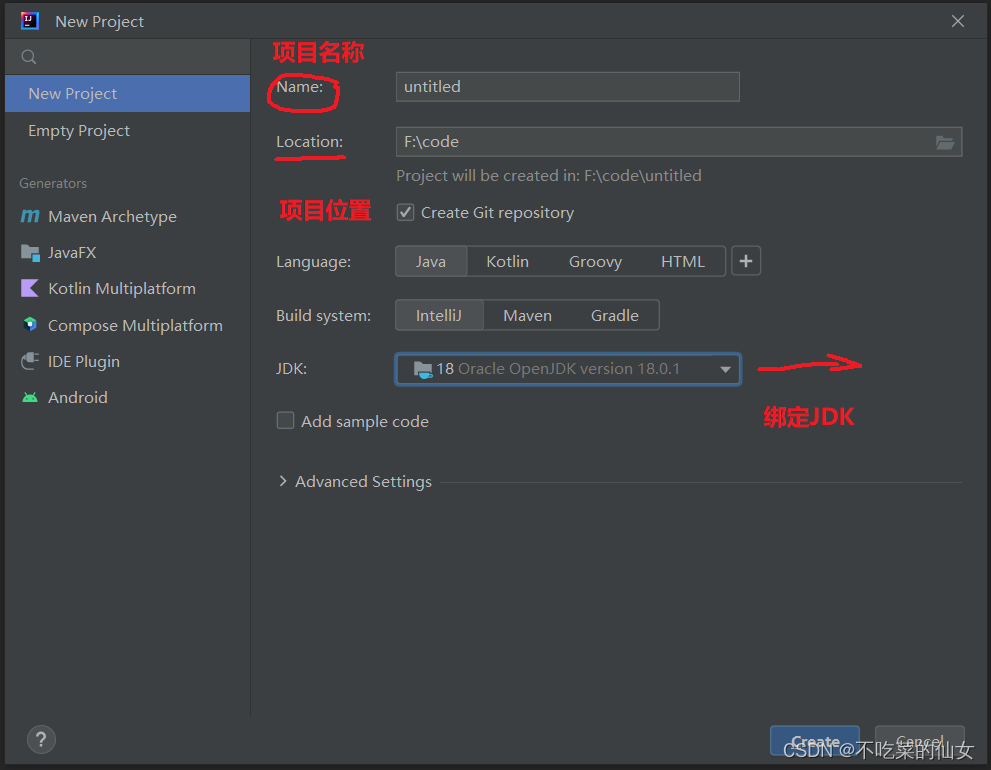Screen dimensions: 991x770
Task: Choose Maven build system
Action: [527, 315]
